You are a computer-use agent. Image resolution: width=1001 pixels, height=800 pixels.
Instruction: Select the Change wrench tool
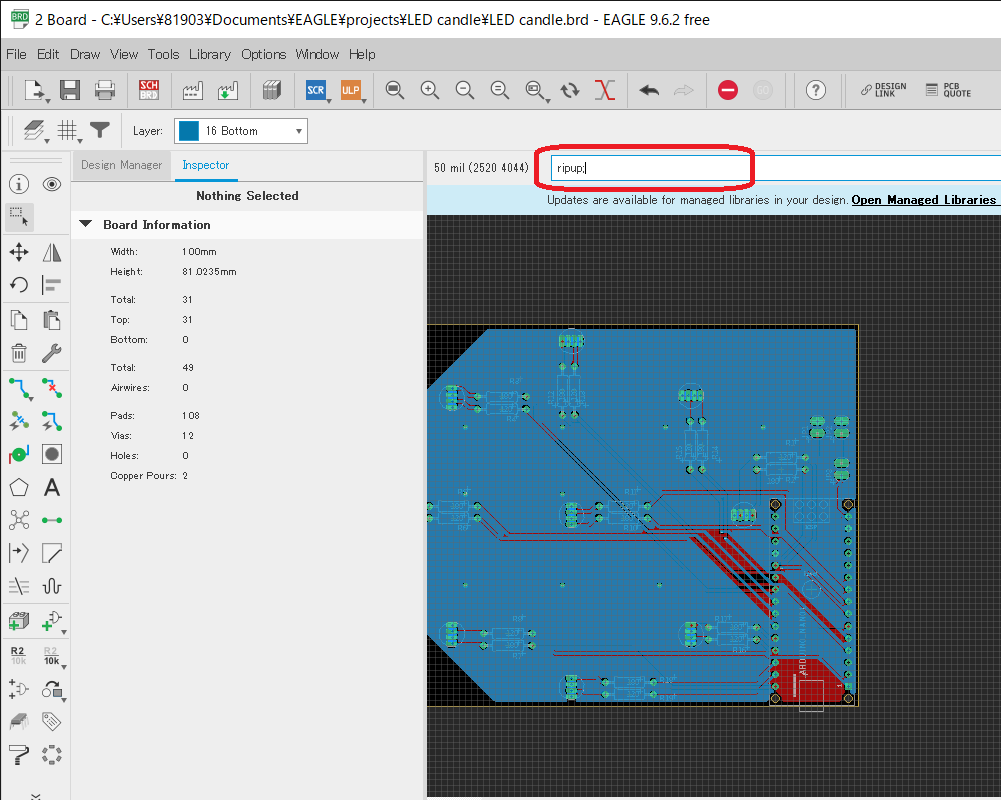(52, 352)
